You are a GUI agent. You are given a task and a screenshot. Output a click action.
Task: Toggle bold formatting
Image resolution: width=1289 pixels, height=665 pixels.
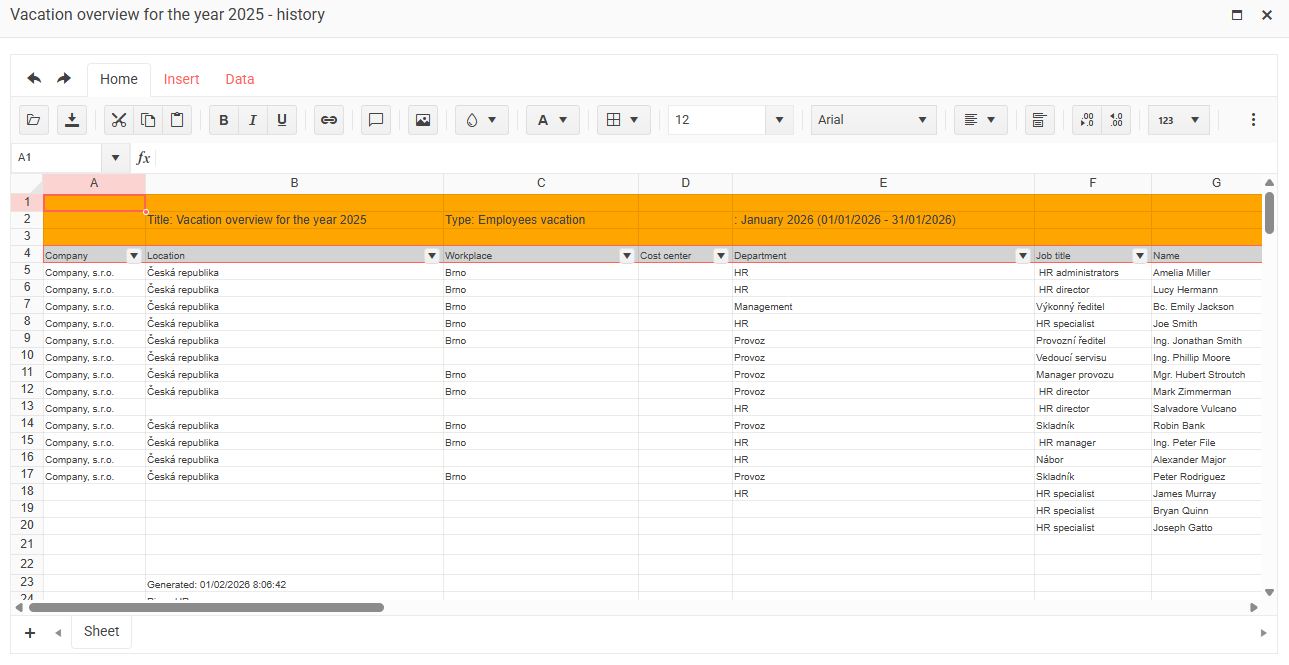tap(224, 120)
